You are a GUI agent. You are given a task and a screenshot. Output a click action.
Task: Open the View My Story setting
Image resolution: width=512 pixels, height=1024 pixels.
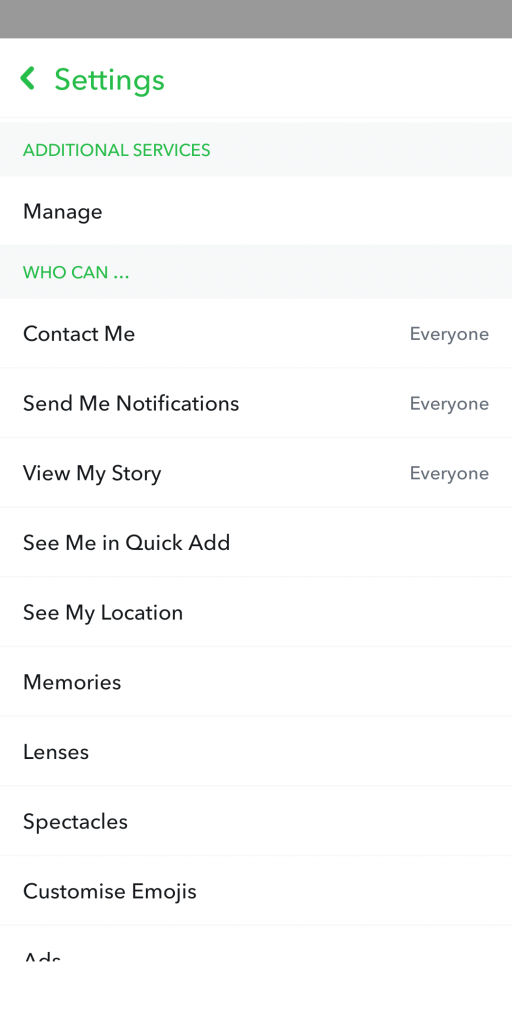click(x=256, y=473)
